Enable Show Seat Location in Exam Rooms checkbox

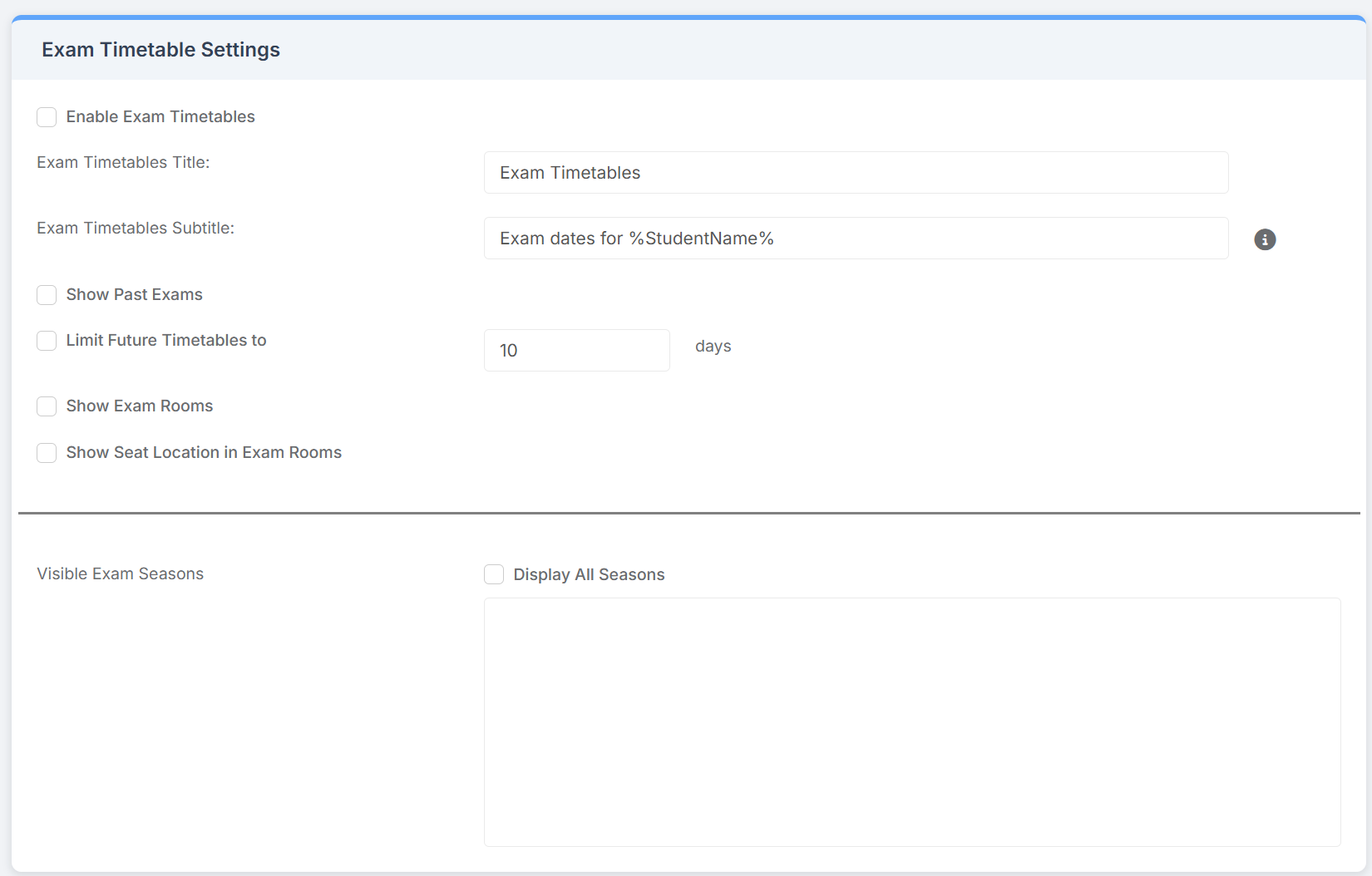pyautogui.click(x=47, y=453)
